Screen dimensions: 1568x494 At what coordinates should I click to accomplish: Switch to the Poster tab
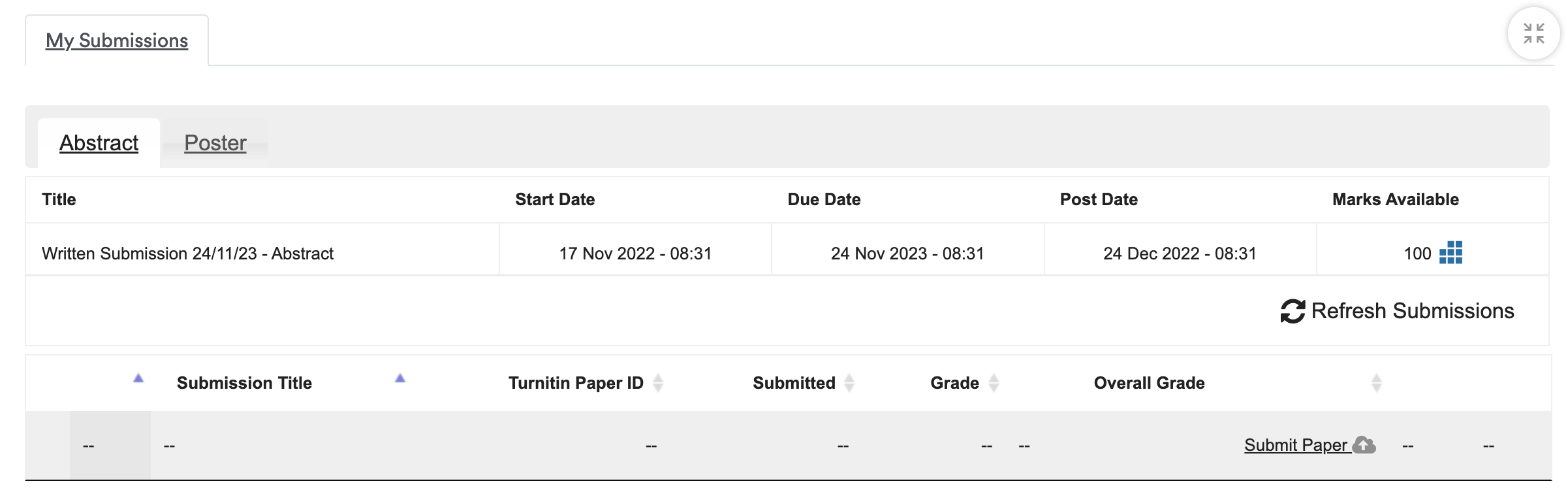coord(215,143)
